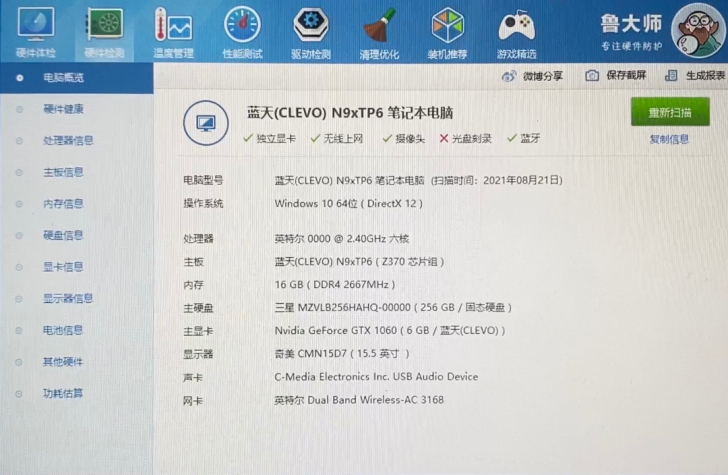Click the report icon for 生成报表

[671, 76]
